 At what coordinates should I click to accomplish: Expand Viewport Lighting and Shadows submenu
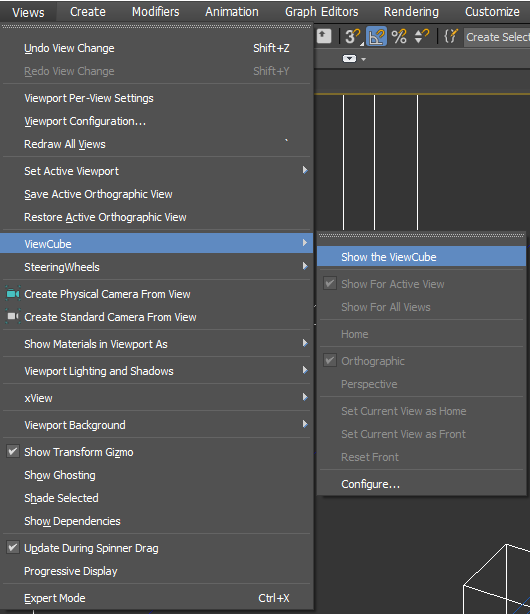click(x=157, y=371)
